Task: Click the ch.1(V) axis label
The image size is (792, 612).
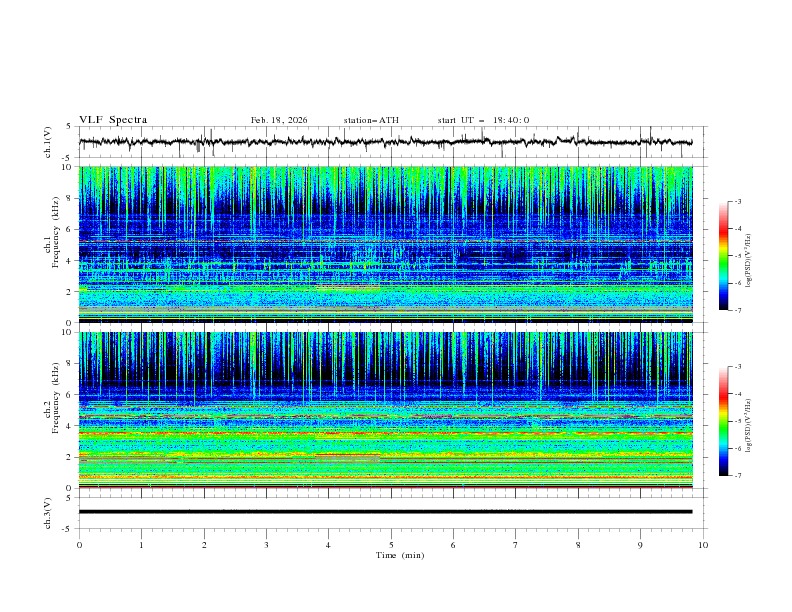Action: pyautogui.click(x=49, y=142)
